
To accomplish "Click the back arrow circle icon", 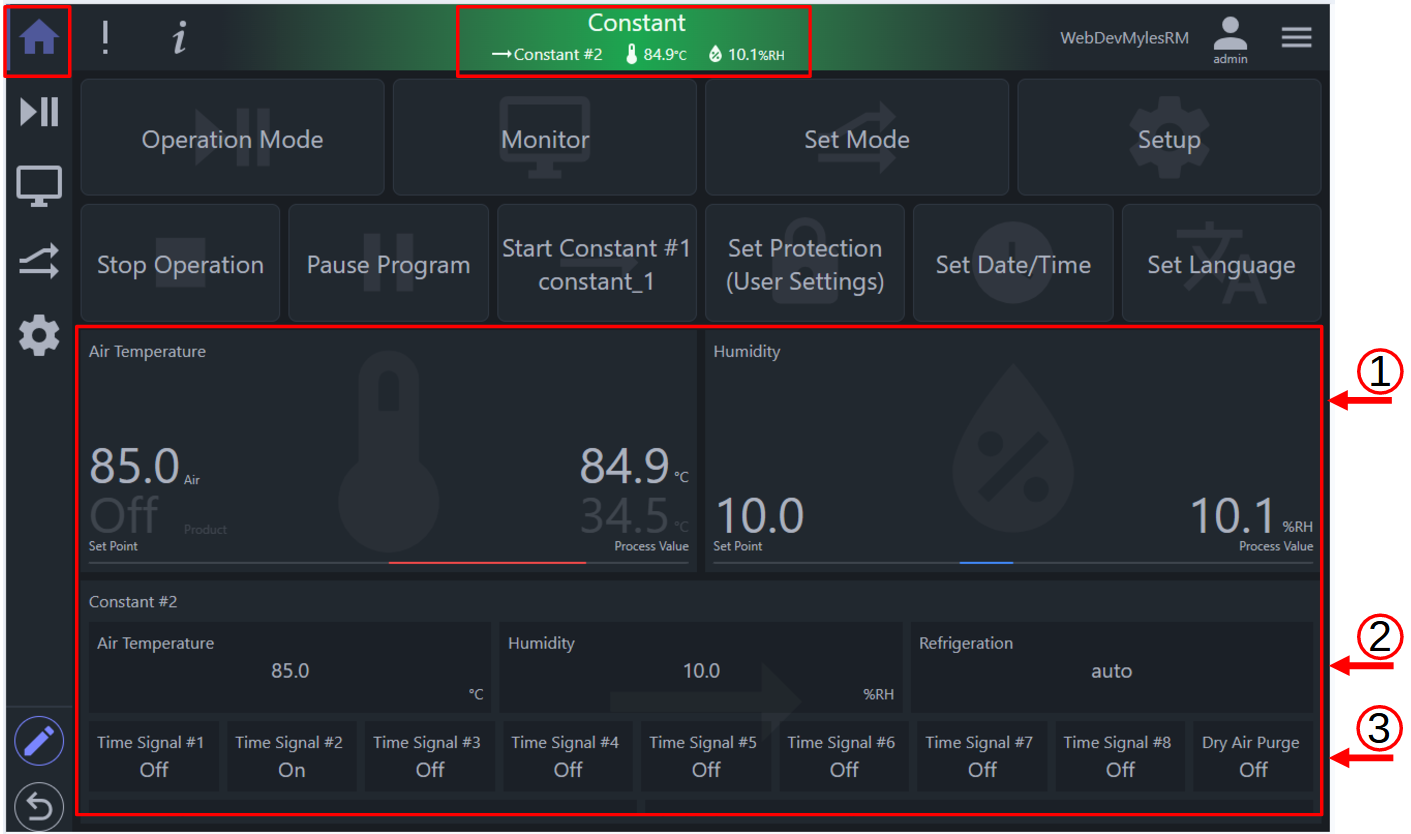I will tap(39, 805).
